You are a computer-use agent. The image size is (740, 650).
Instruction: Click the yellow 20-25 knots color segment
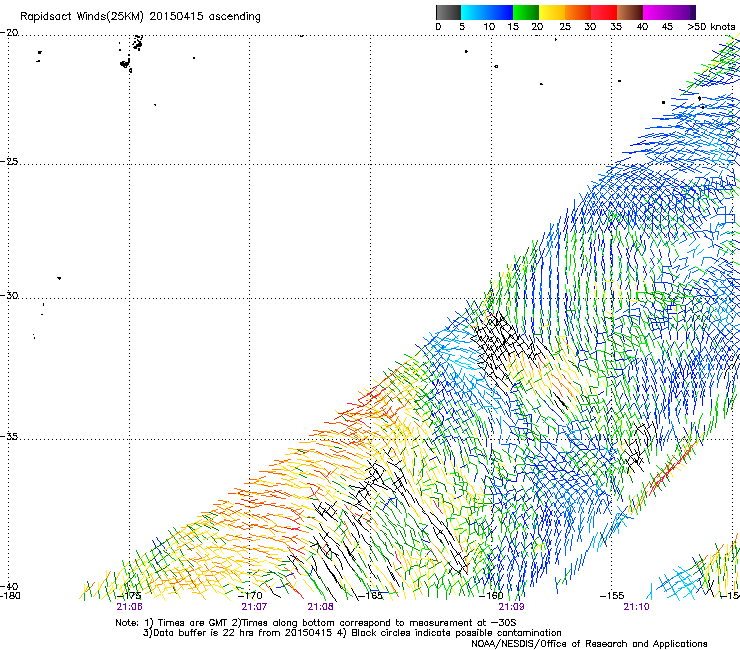pyautogui.click(x=552, y=12)
